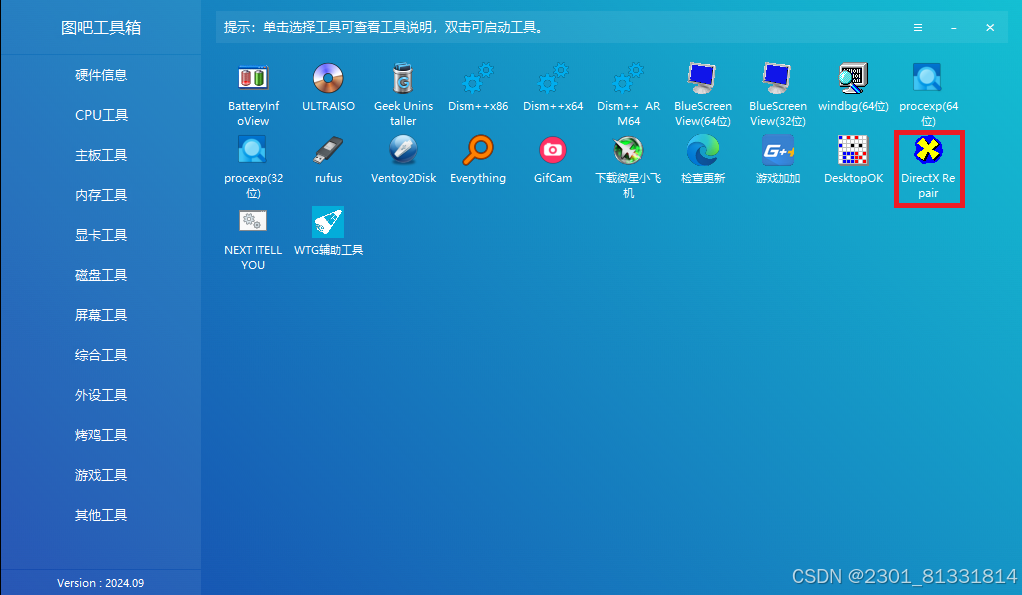The width and height of the screenshot is (1022, 595).
Task: Select the BatteryInfoView tool icon
Action: pyautogui.click(x=253, y=78)
